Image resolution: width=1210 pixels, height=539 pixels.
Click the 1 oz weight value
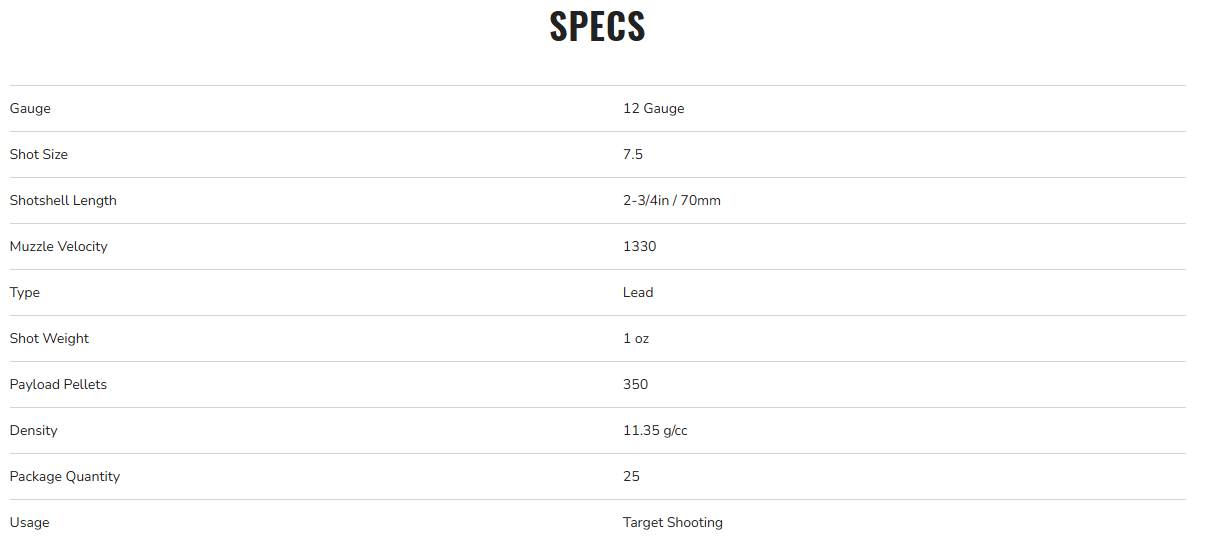click(635, 338)
